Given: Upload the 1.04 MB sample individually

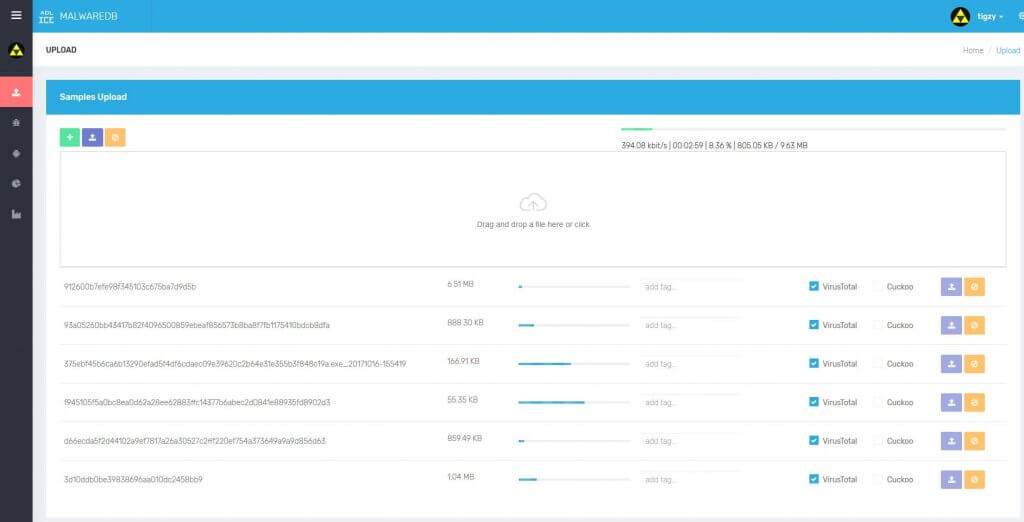Looking at the screenshot, I should [x=951, y=480].
